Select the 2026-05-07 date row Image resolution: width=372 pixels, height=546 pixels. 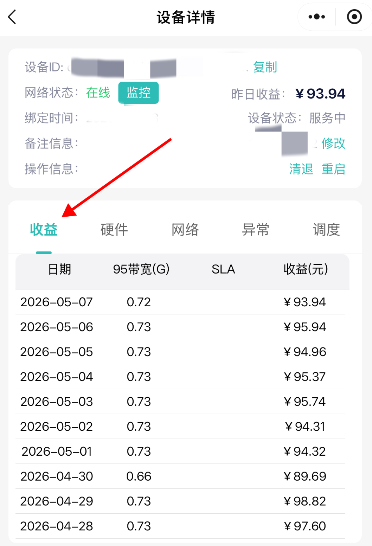click(x=180, y=302)
